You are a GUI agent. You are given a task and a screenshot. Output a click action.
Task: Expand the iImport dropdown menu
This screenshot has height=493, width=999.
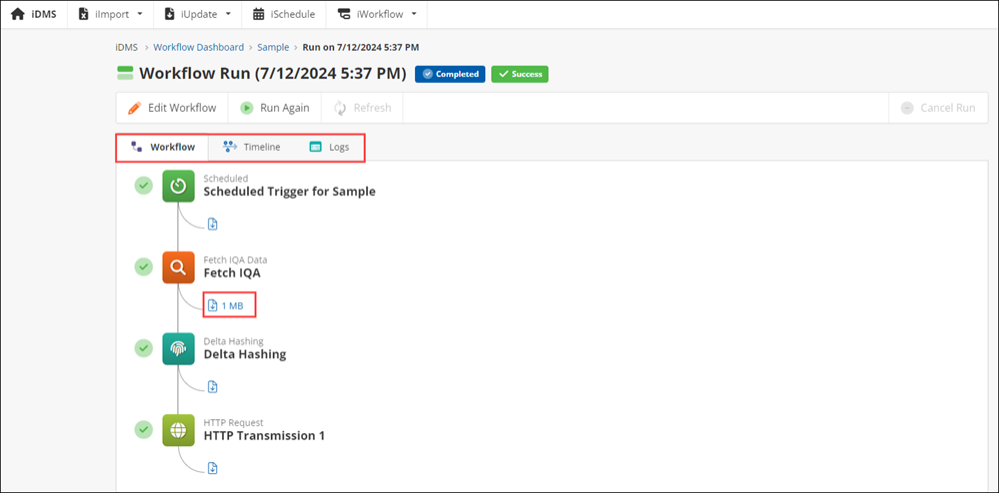point(119,14)
